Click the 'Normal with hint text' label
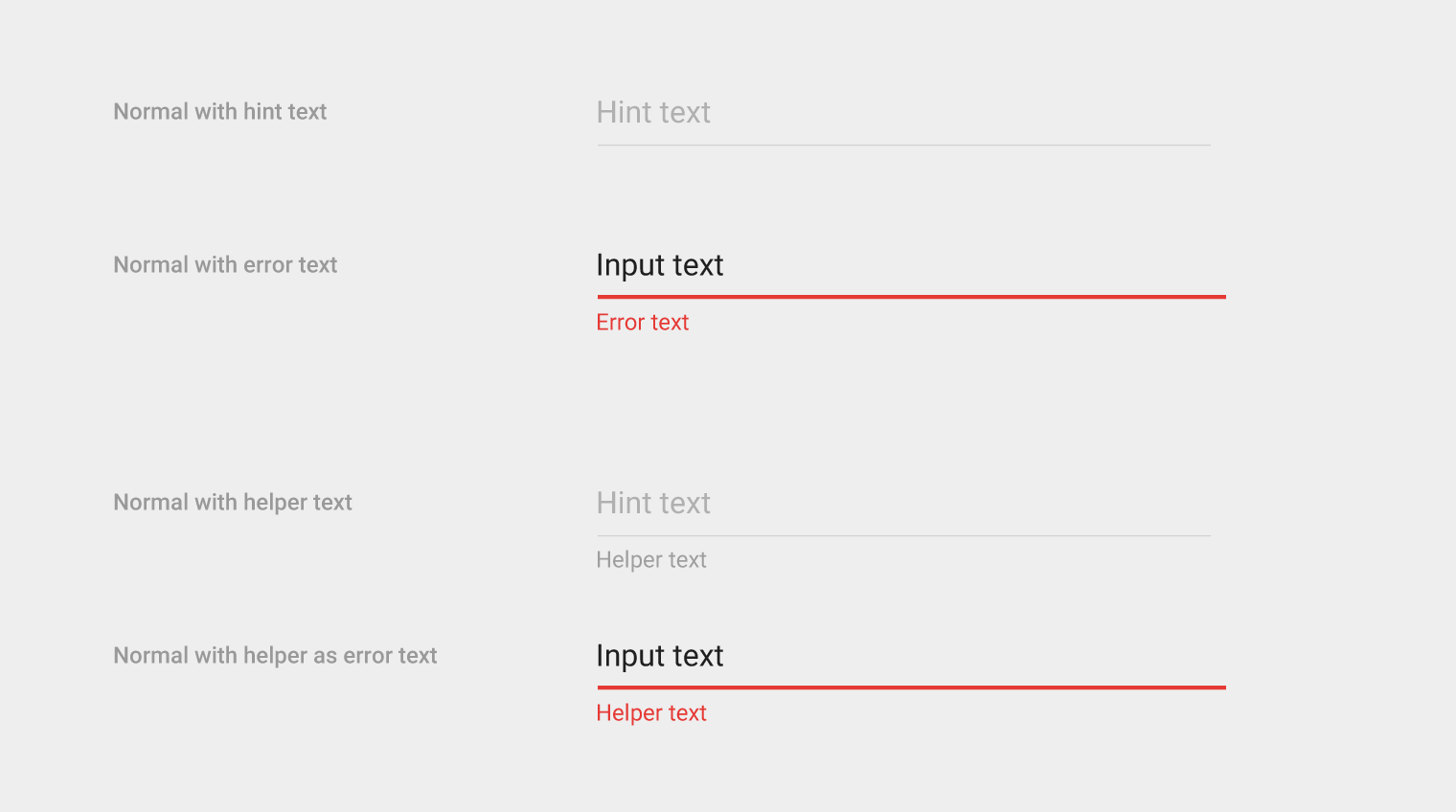Viewport: 1456px width, 812px height. click(220, 112)
